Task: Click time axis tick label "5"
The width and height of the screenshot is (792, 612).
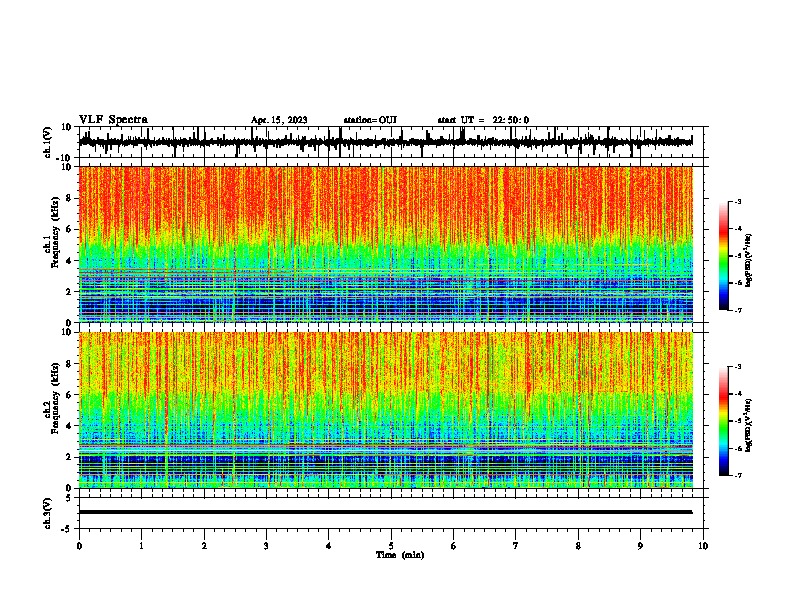Action: pos(391,546)
